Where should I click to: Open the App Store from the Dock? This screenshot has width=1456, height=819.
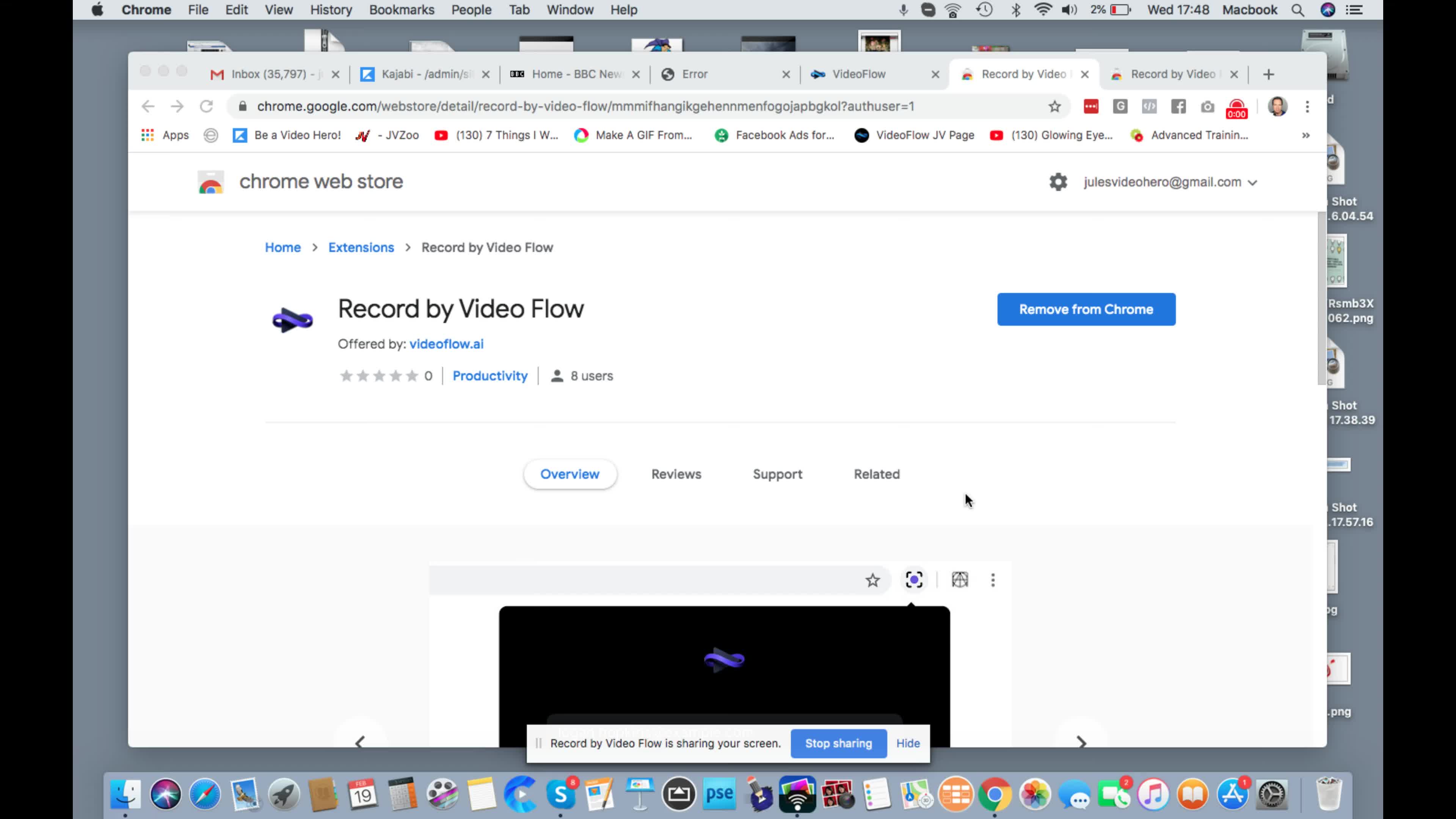[x=1232, y=794]
